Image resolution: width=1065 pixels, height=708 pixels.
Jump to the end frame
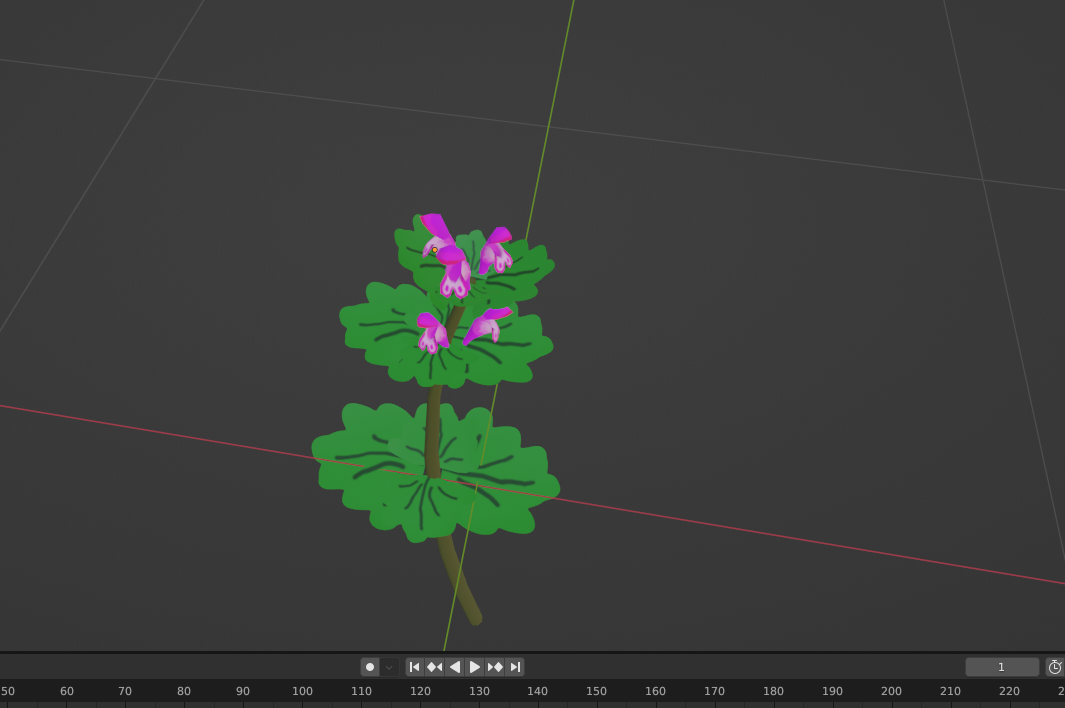coord(515,667)
